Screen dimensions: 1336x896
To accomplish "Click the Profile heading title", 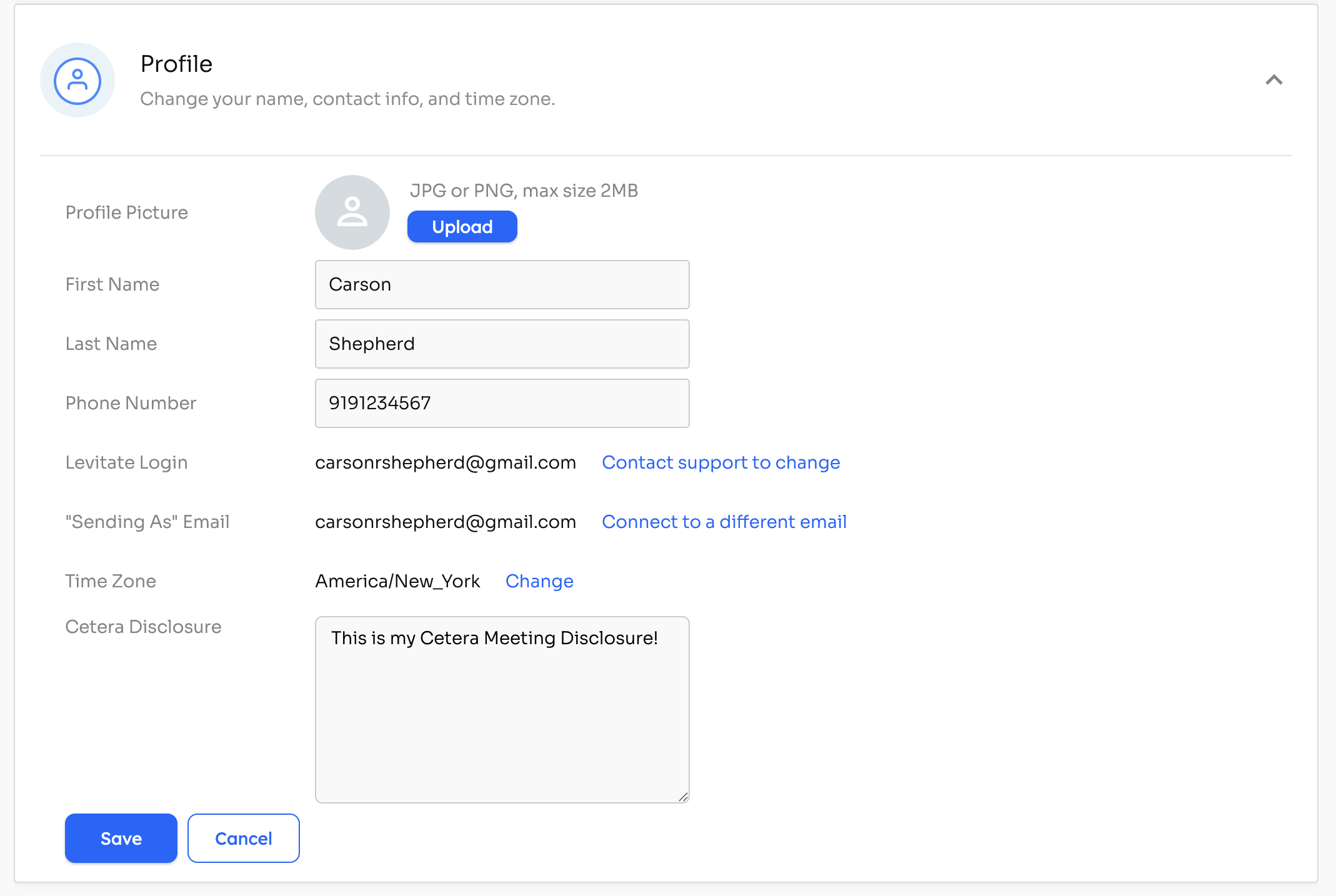I will (177, 64).
